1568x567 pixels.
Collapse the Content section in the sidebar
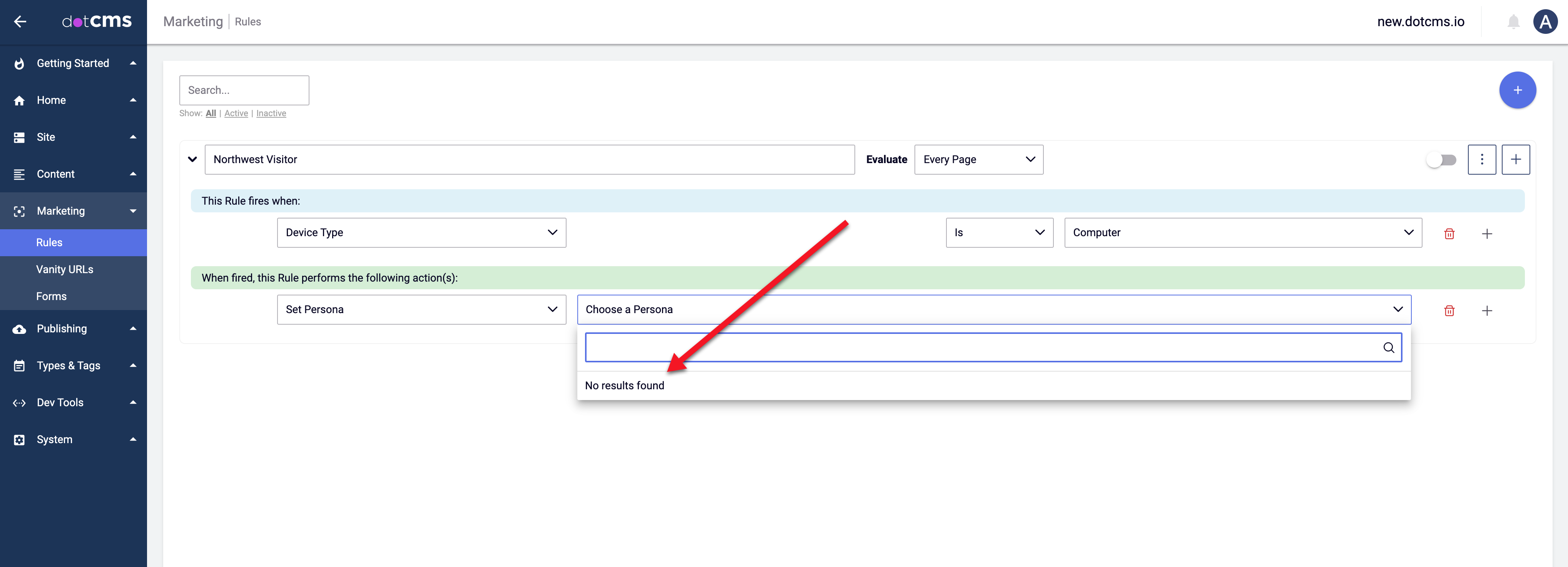(x=133, y=174)
